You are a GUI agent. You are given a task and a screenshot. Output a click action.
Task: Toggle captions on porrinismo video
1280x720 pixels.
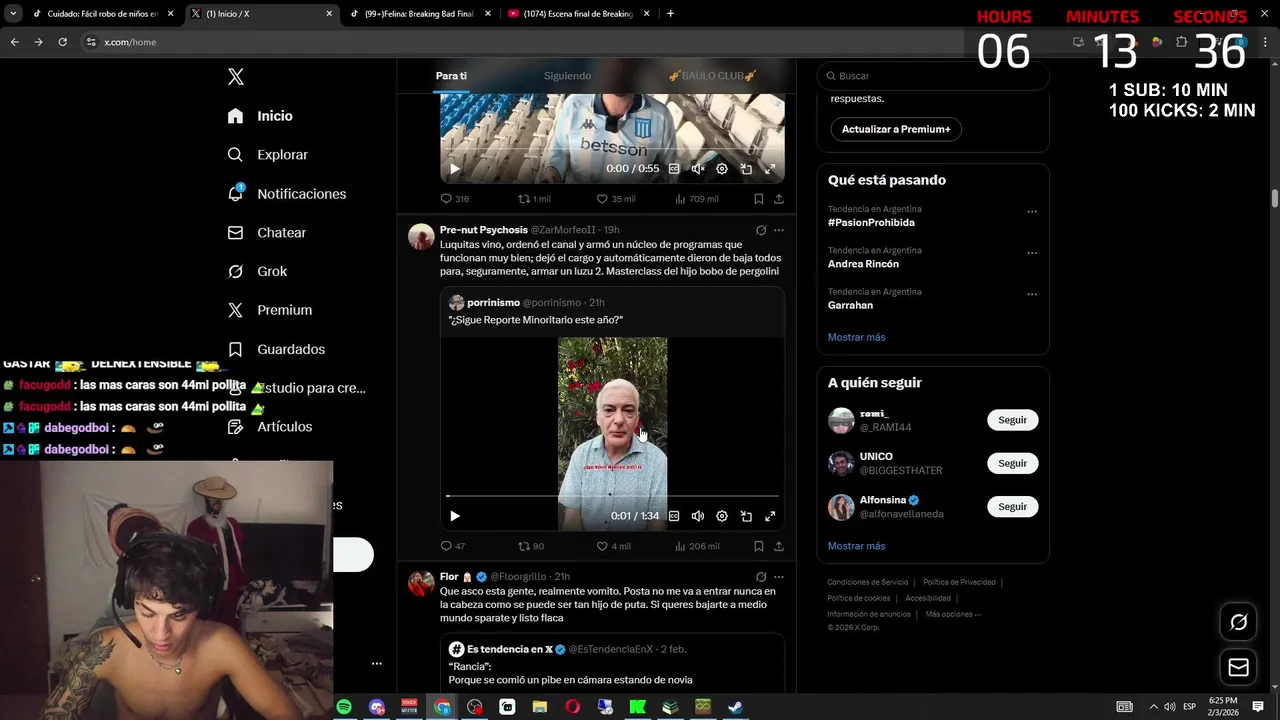click(674, 516)
